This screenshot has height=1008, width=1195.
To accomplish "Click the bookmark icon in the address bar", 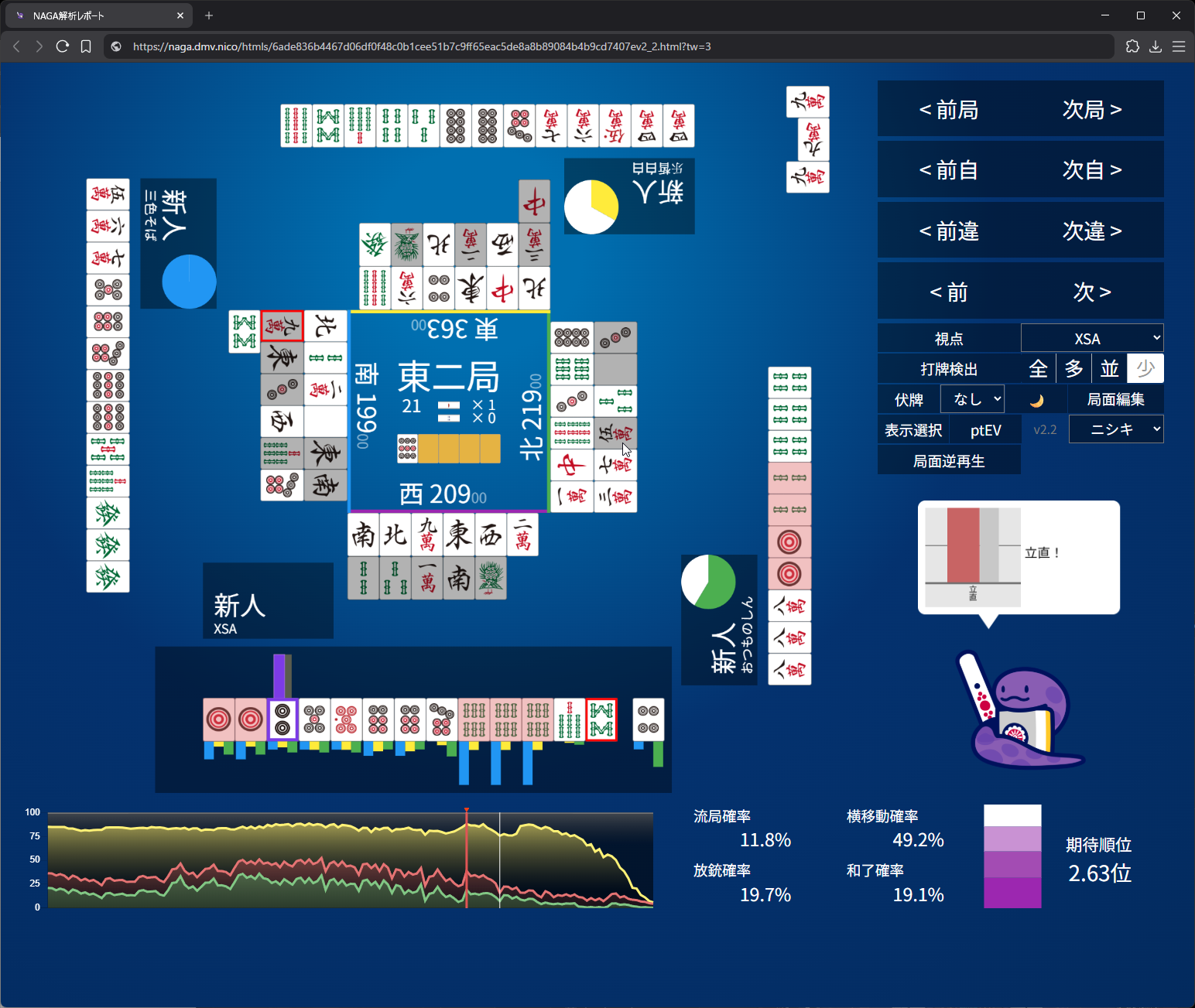I will [x=86, y=46].
